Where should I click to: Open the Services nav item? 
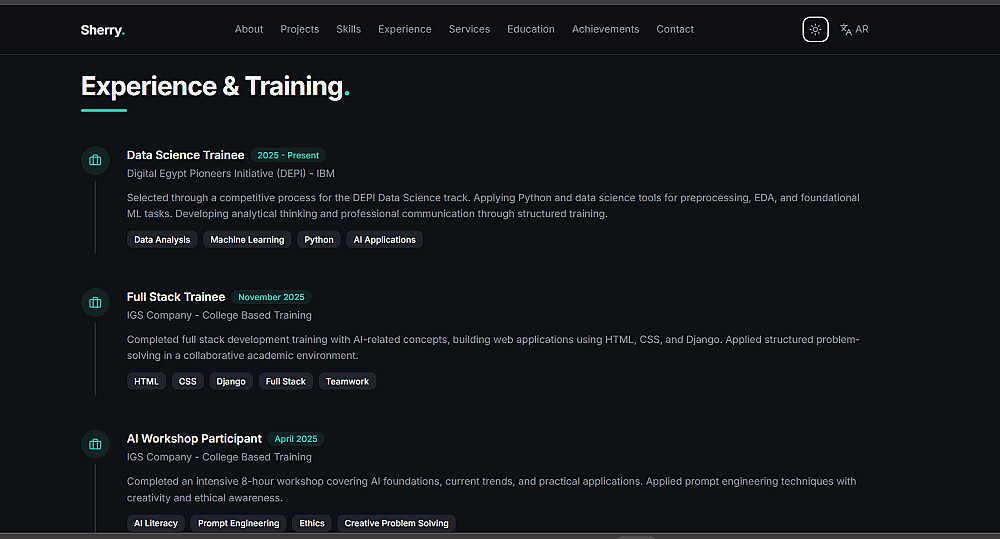click(x=469, y=29)
